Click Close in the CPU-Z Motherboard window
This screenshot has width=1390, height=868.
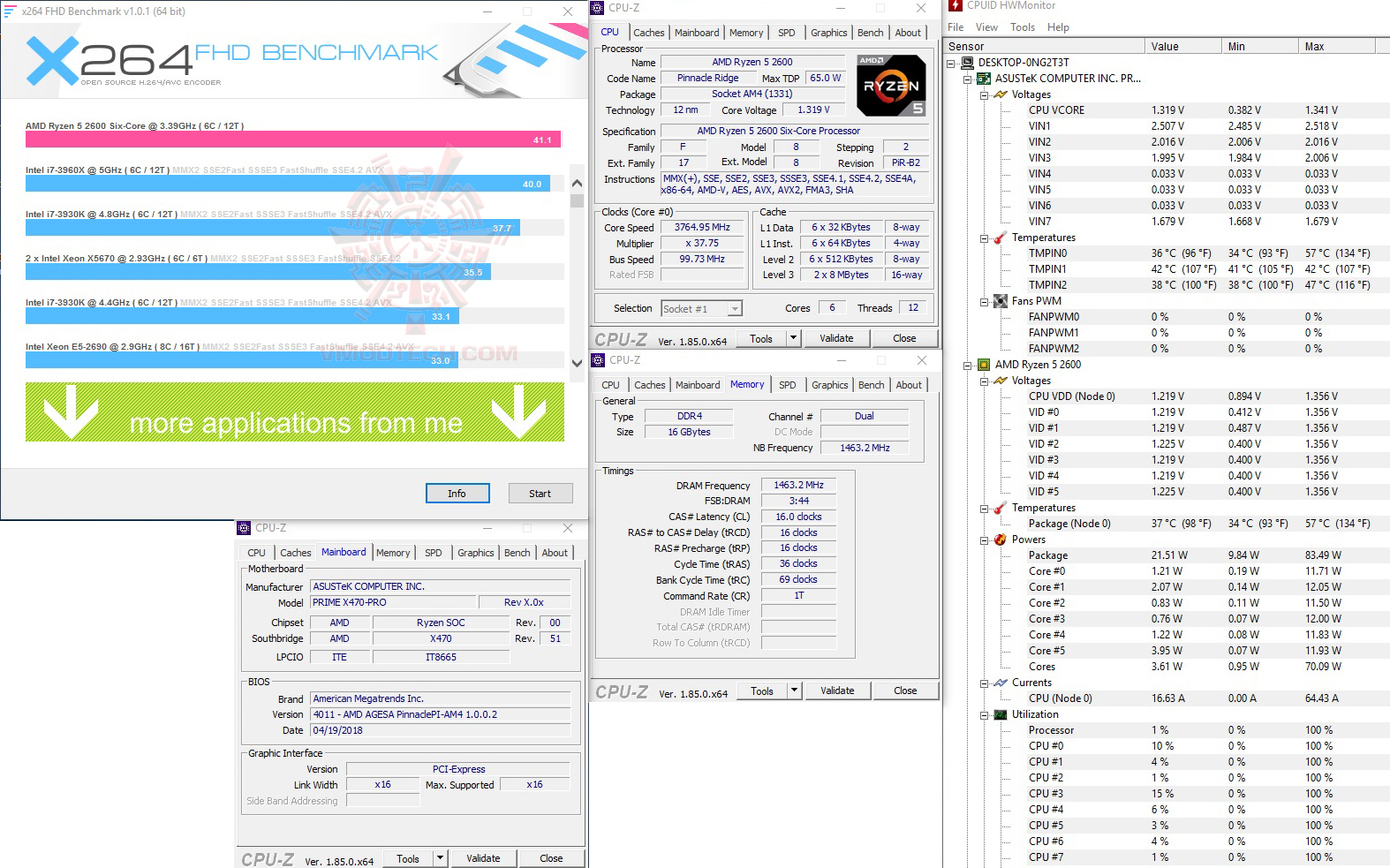(x=551, y=858)
